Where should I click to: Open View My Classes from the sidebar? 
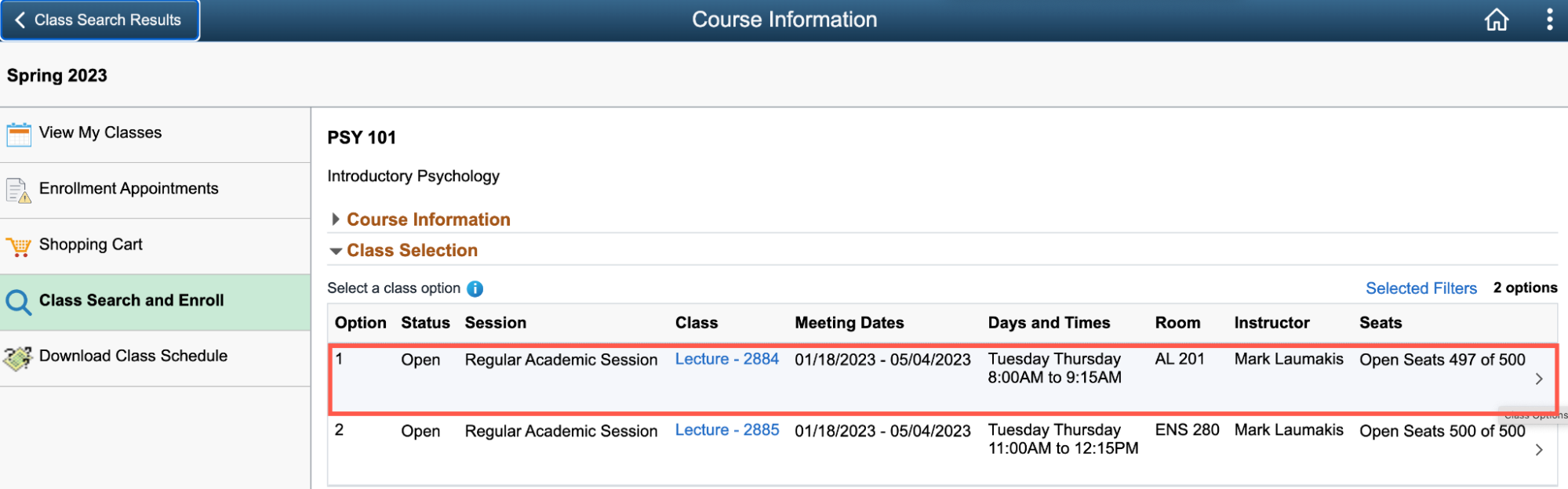[x=99, y=132]
